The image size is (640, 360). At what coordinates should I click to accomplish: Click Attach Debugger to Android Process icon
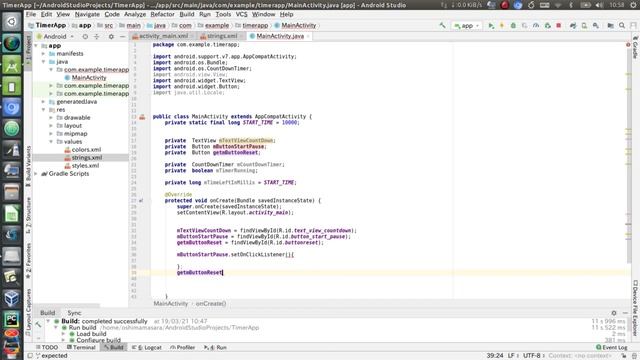(x=547, y=25)
